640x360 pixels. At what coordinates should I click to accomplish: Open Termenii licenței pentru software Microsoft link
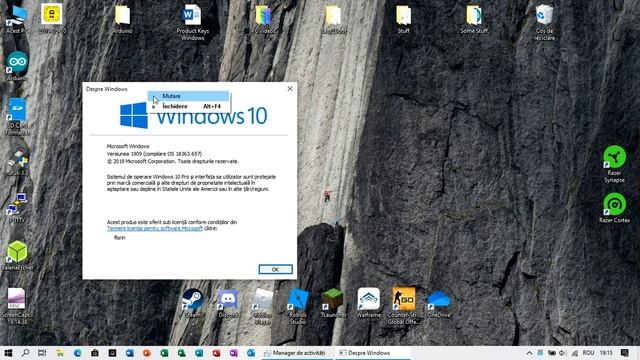point(155,228)
